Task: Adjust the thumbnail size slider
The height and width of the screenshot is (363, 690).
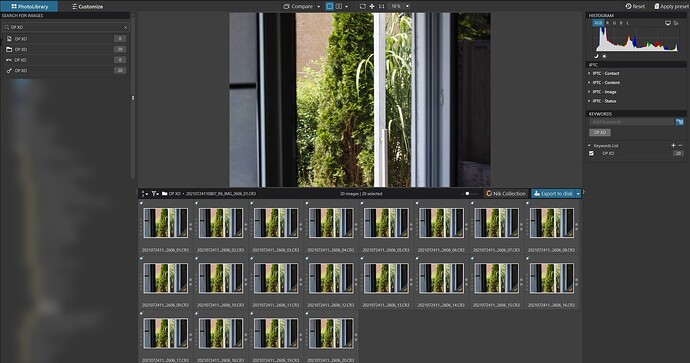Action: 467,194
